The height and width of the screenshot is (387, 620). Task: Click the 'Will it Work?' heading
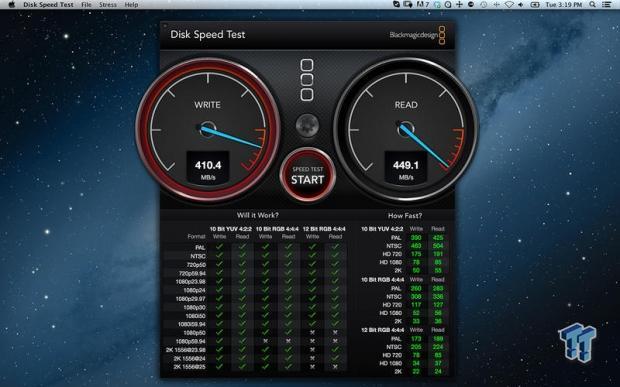[x=257, y=215]
